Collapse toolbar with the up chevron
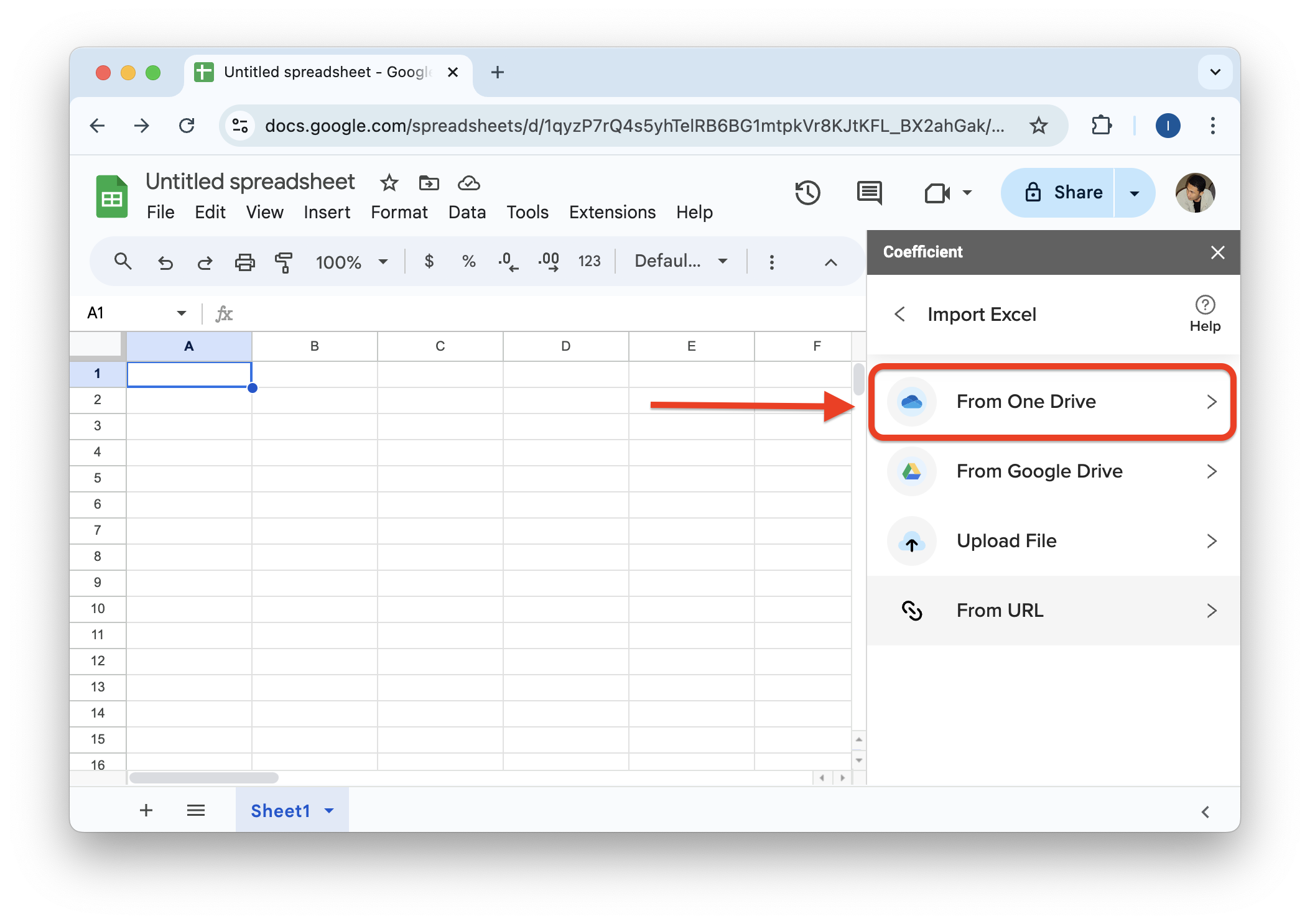The image size is (1310, 924). click(x=830, y=262)
